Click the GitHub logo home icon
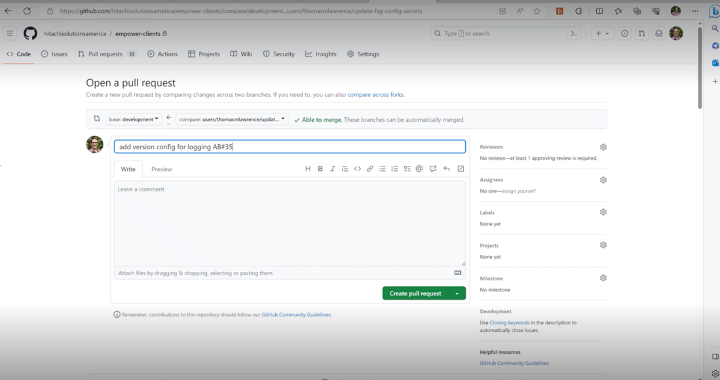 click(x=30, y=34)
